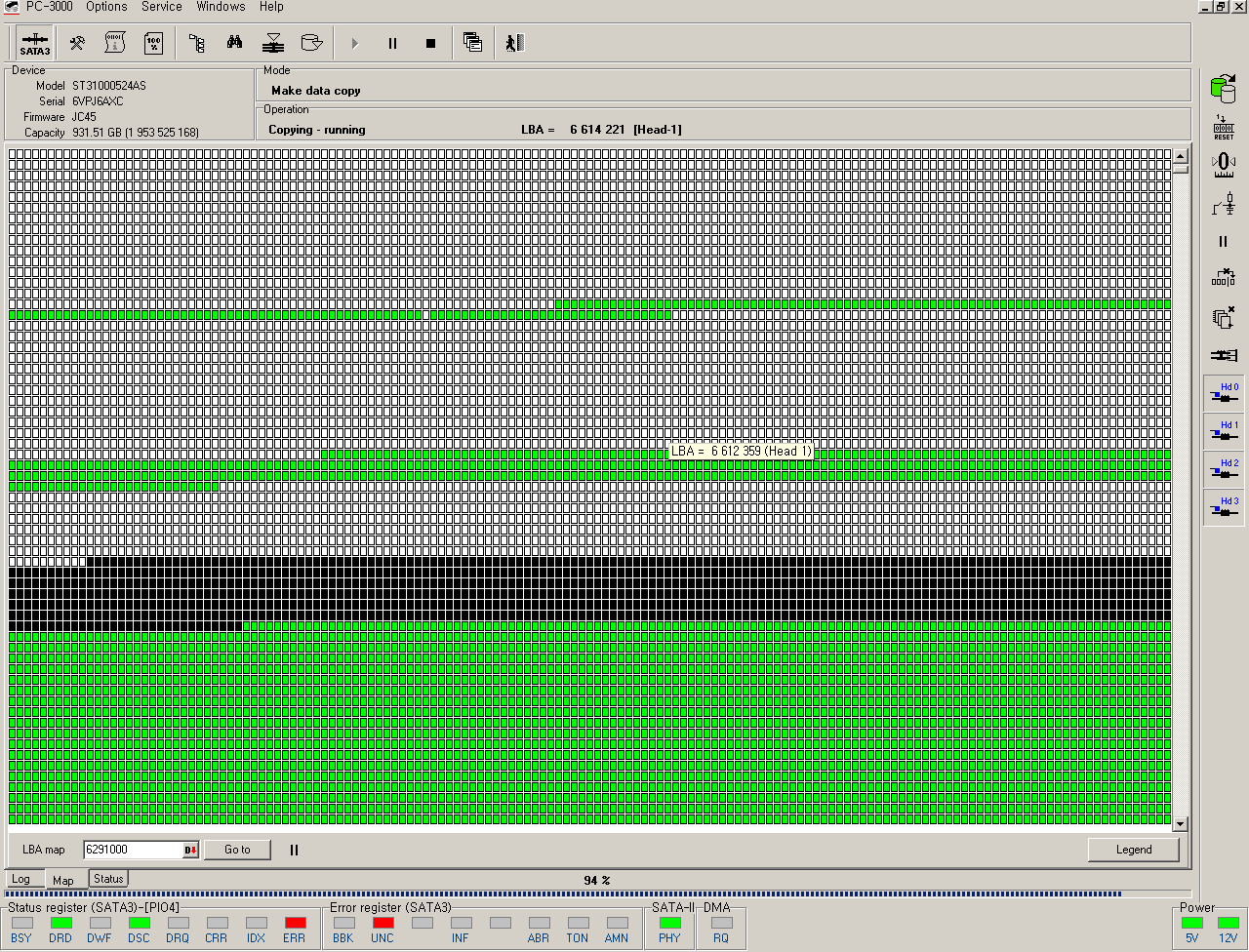Open the tree structure view icon
Viewport: 1249px width, 952px height.
pyautogui.click(x=196, y=44)
